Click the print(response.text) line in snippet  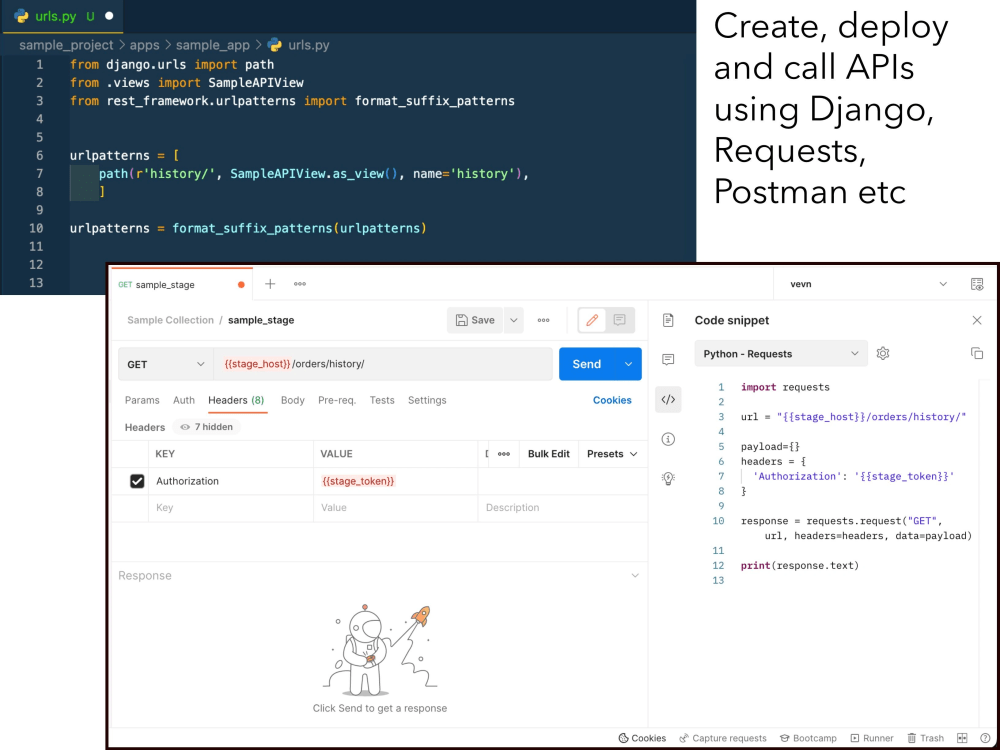click(x=800, y=566)
